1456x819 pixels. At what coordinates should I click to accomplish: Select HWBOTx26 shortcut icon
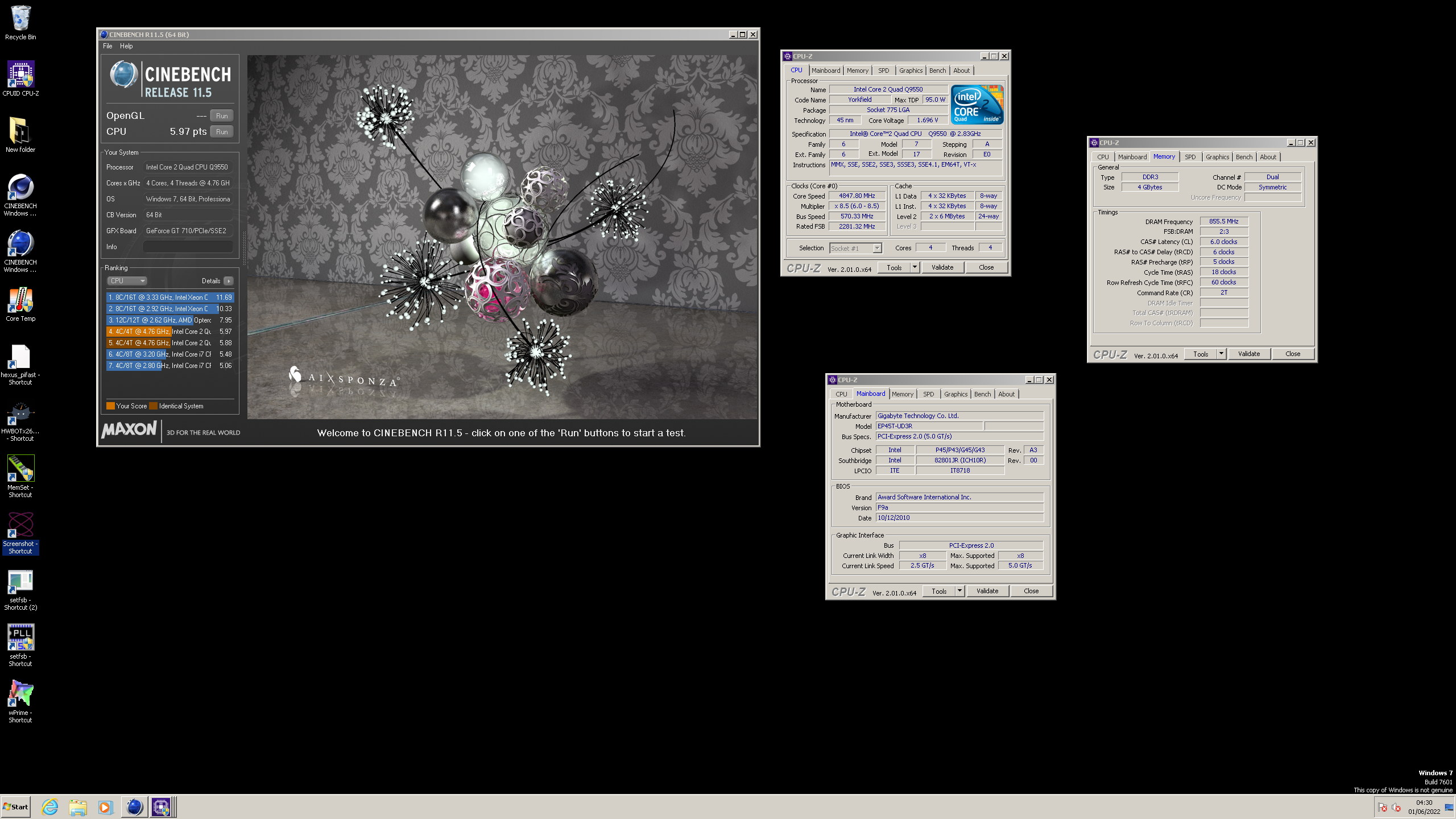click(20, 420)
